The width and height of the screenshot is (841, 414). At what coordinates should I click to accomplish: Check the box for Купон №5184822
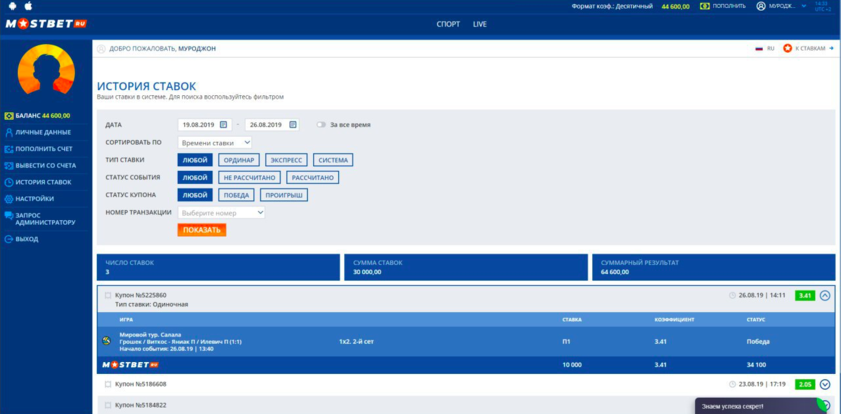[108, 405]
